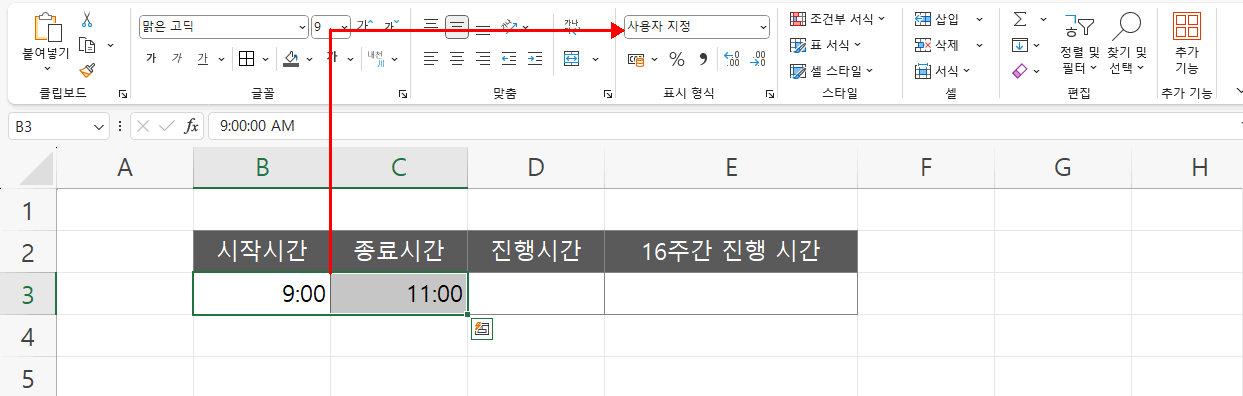This screenshot has height=396, width=1243.
Task: Open Find & Select (찾기 및 선택)
Action: pyautogui.click(x=1127, y=43)
